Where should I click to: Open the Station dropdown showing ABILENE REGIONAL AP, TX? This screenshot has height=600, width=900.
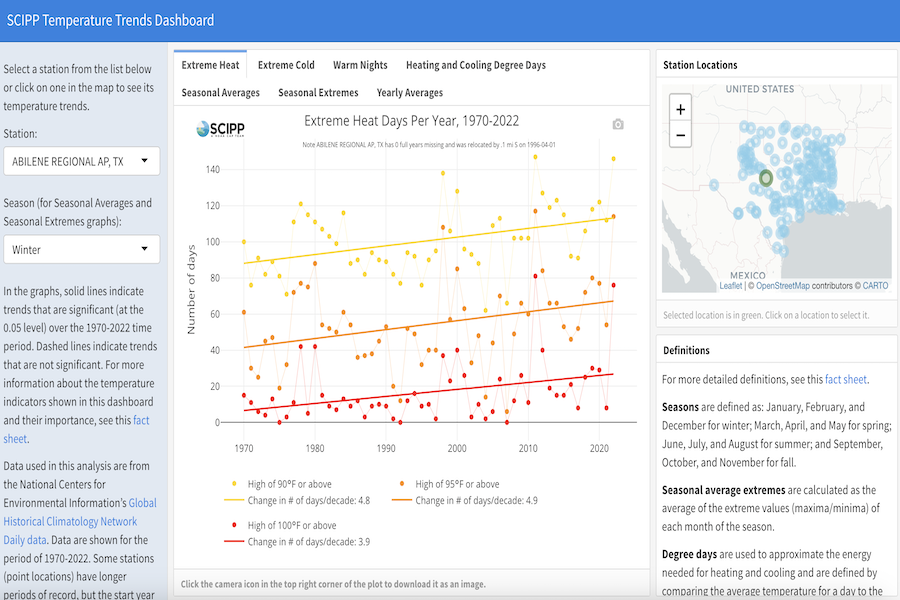(82, 161)
